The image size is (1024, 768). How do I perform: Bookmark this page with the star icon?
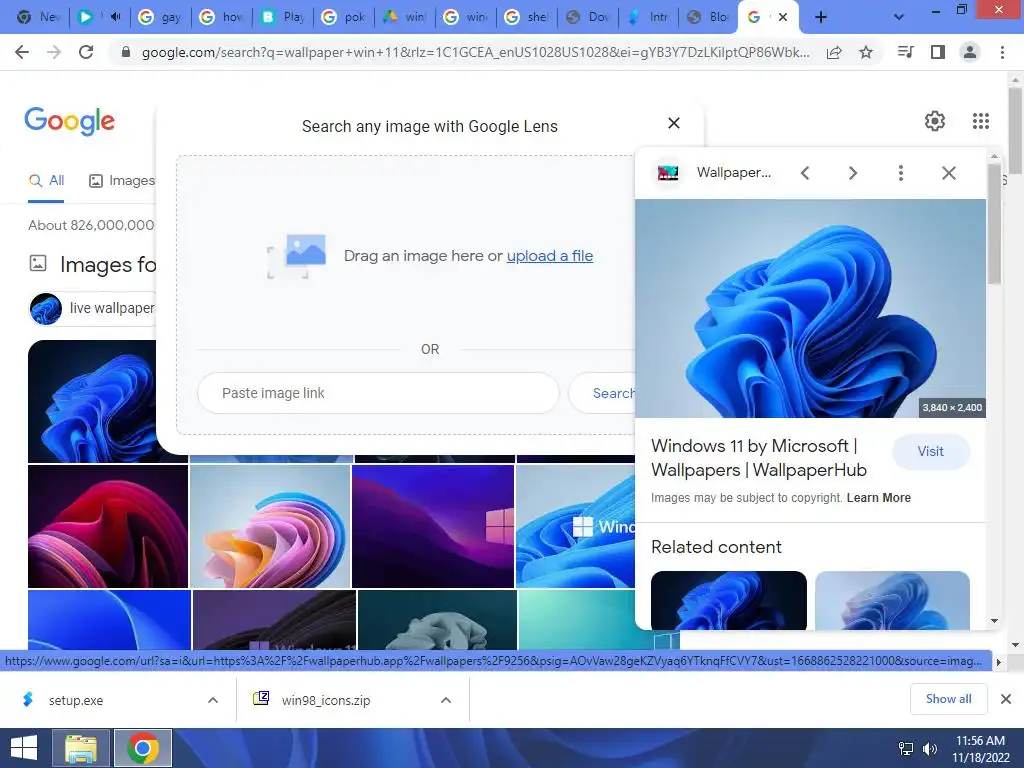point(866,53)
